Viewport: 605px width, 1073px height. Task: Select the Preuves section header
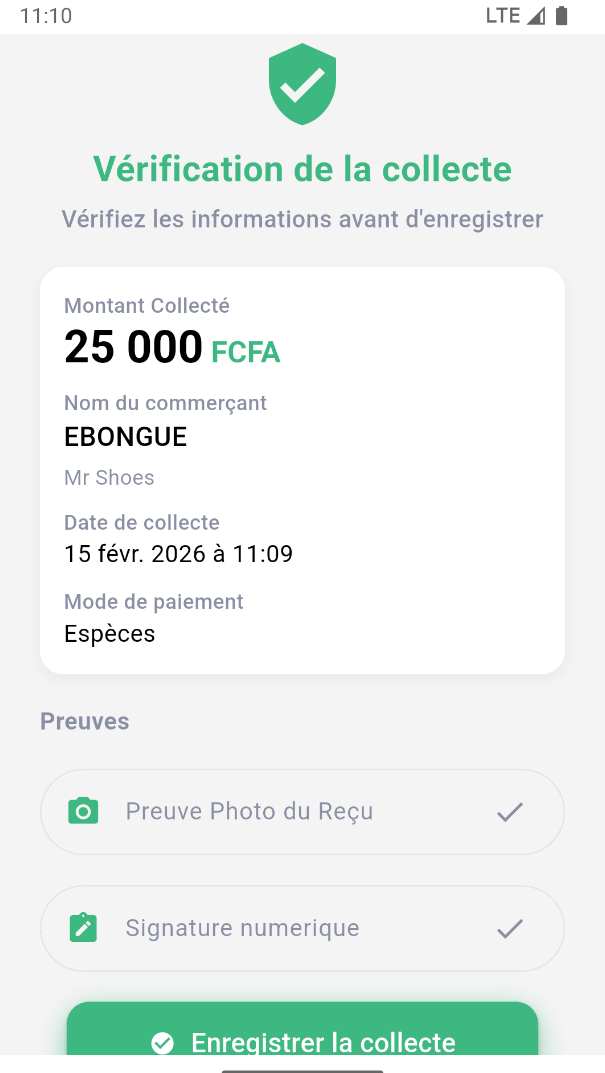coord(84,720)
